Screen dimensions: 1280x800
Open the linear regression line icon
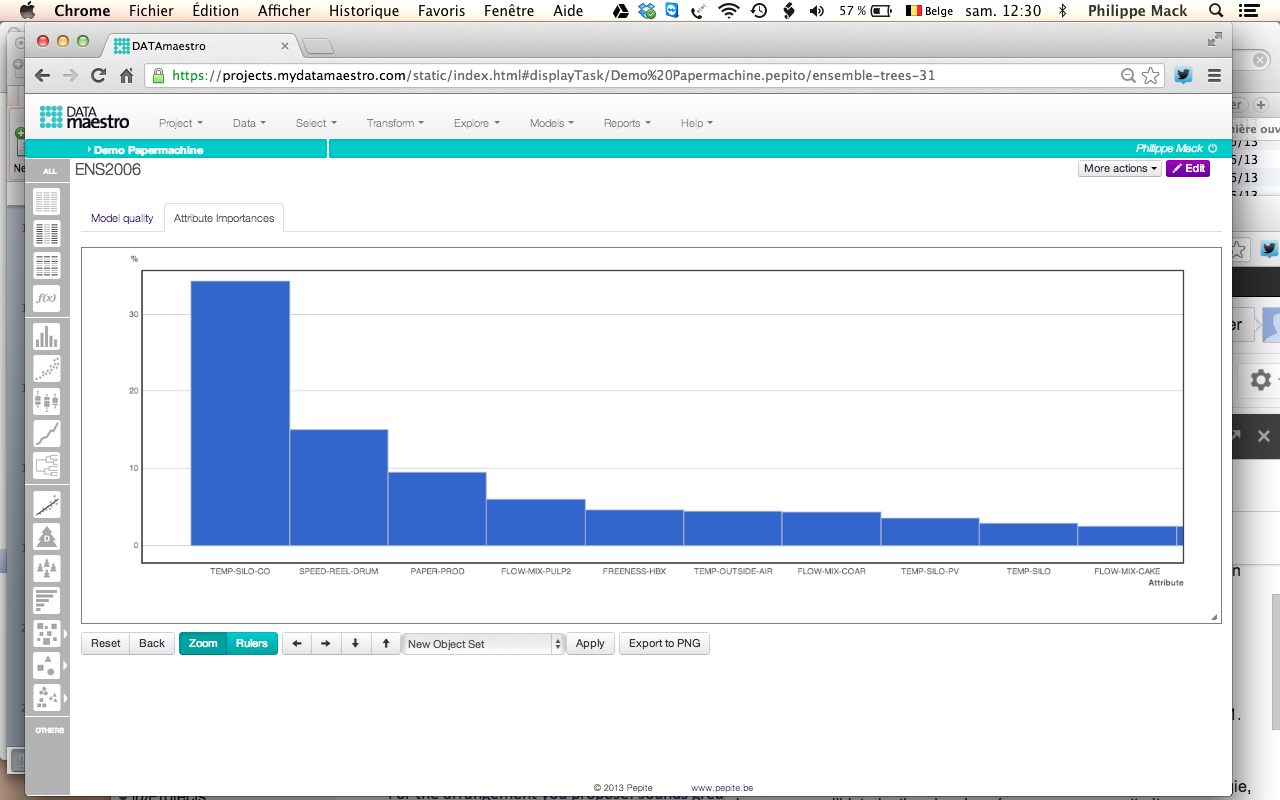pyautogui.click(x=46, y=504)
